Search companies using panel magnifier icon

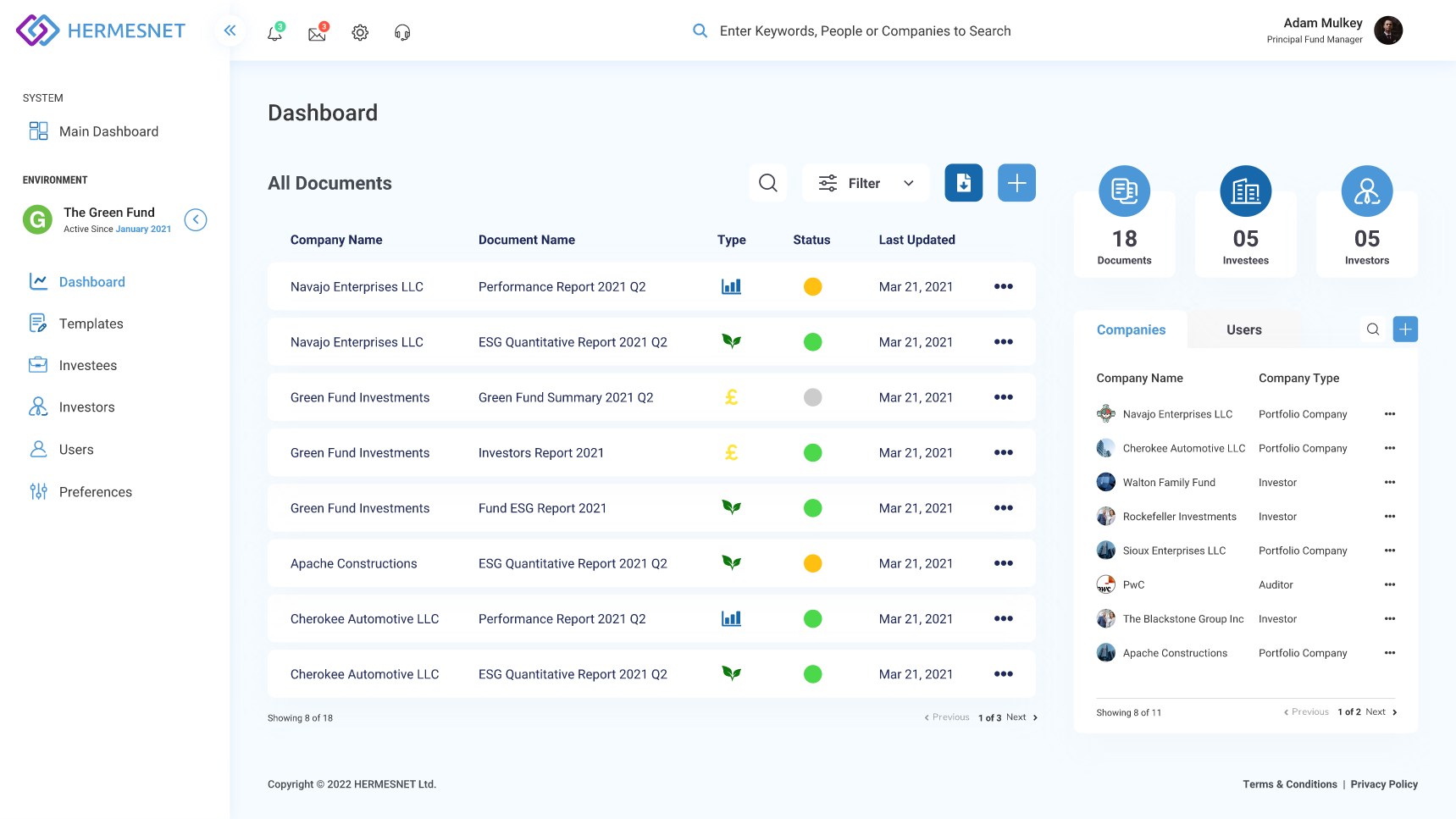coord(1373,329)
